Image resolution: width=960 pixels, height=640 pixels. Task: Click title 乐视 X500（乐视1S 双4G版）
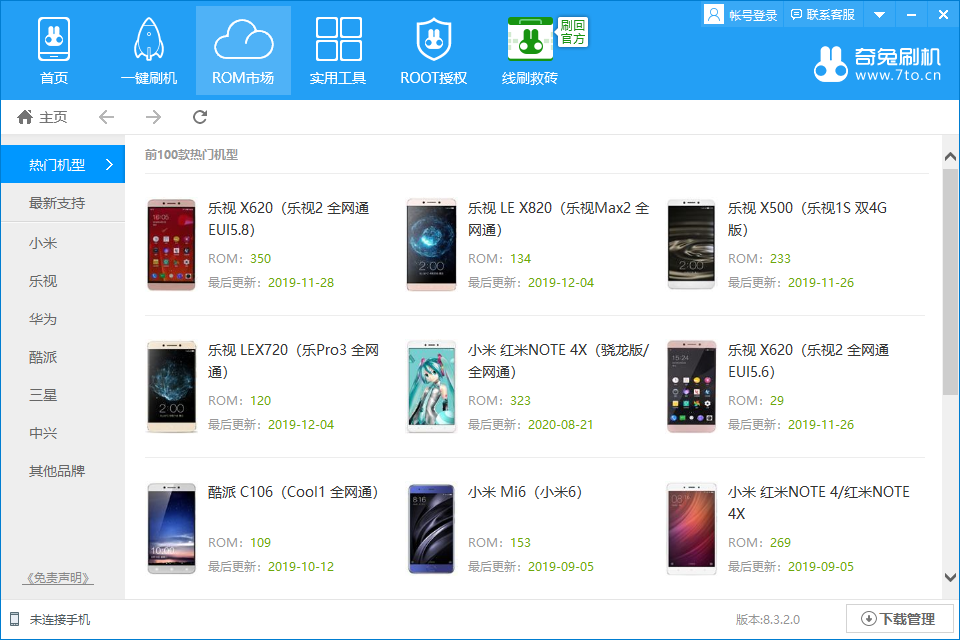[807, 219]
